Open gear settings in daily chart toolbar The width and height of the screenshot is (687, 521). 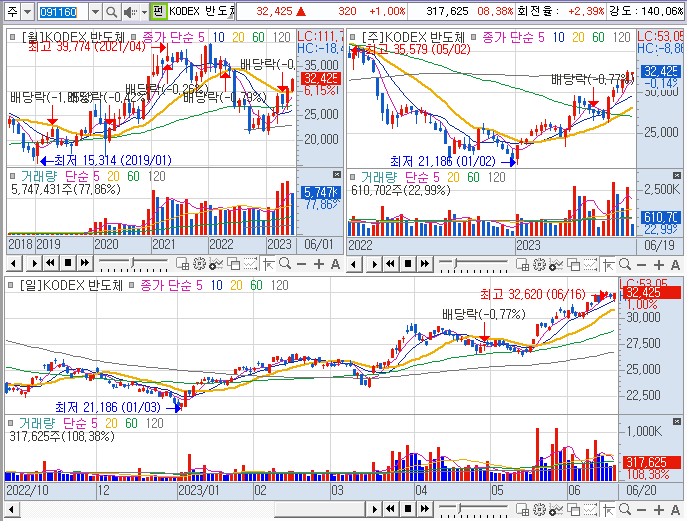pyautogui.click(x=539, y=509)
